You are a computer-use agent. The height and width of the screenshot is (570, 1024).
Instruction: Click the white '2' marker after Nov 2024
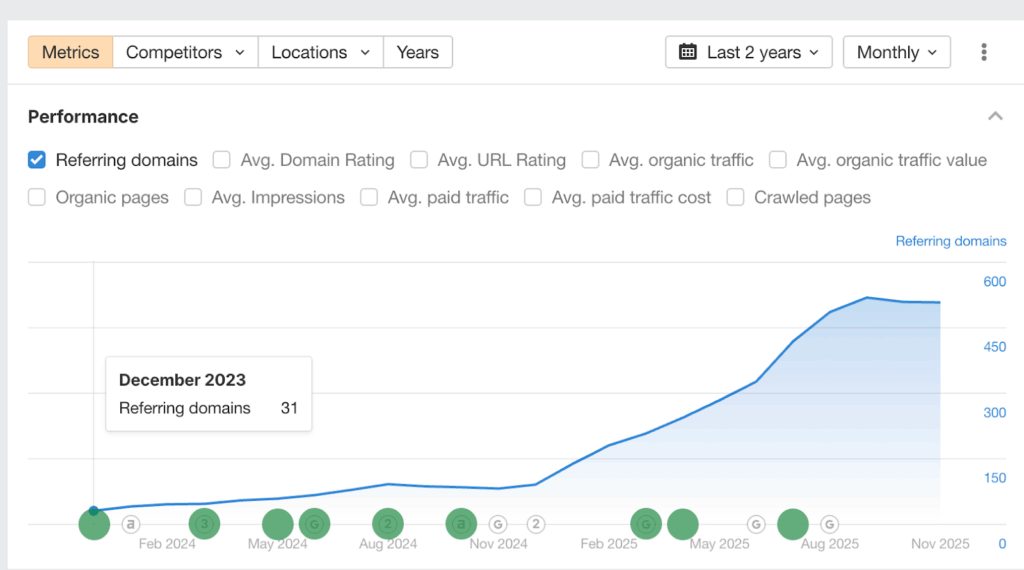pos(535,523)
